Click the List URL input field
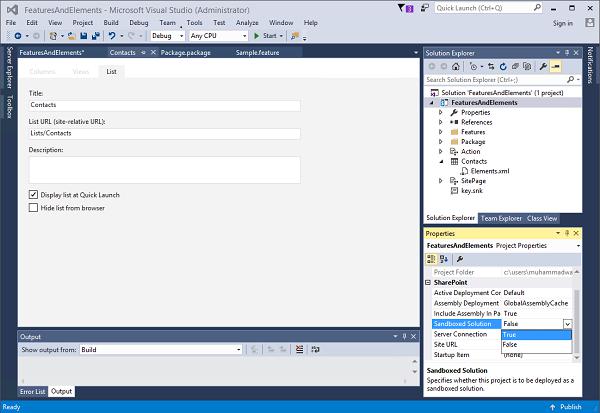The image size is (600, 413). [165, 133]
